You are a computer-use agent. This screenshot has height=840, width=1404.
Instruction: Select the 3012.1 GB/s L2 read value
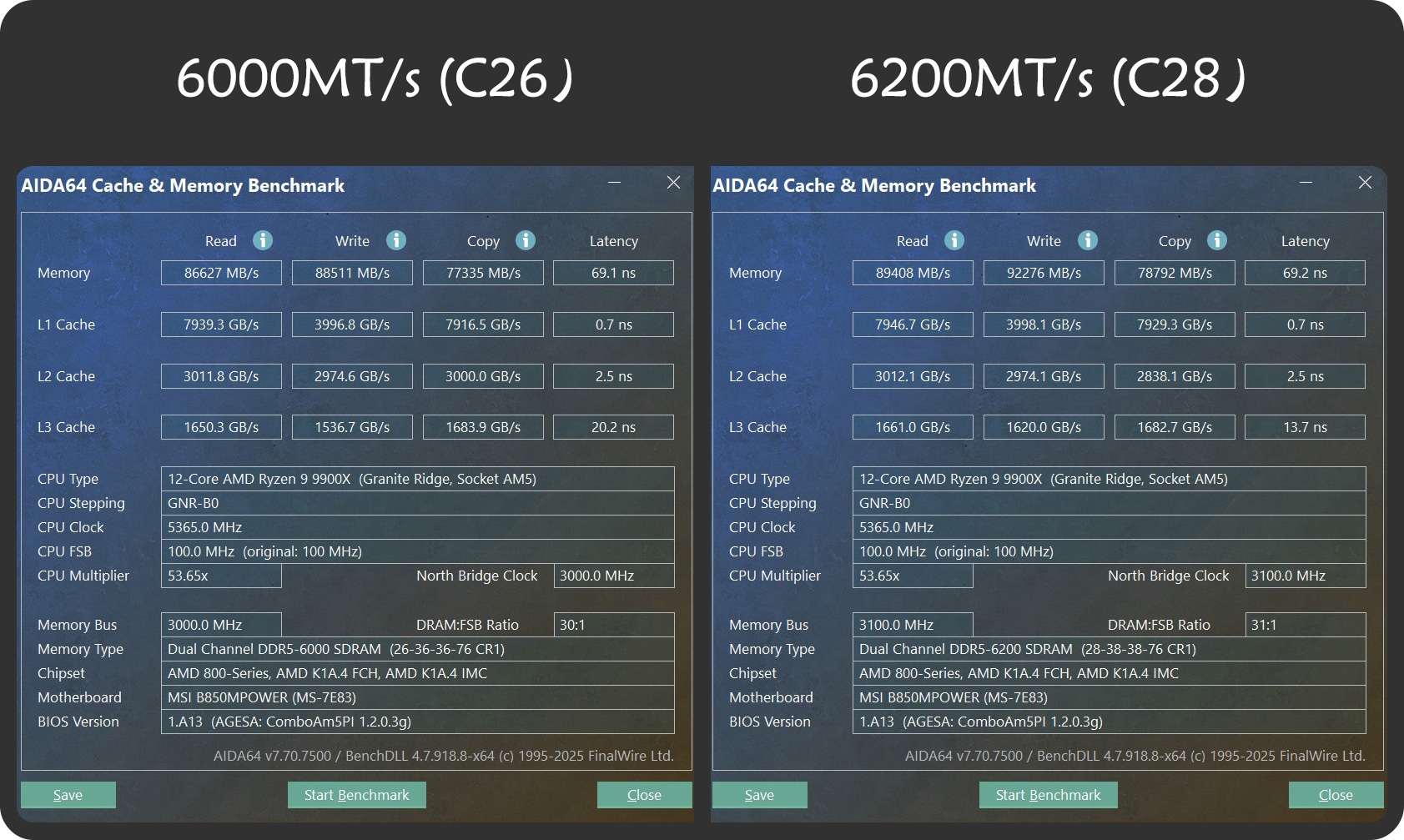(x=913, y=376)
